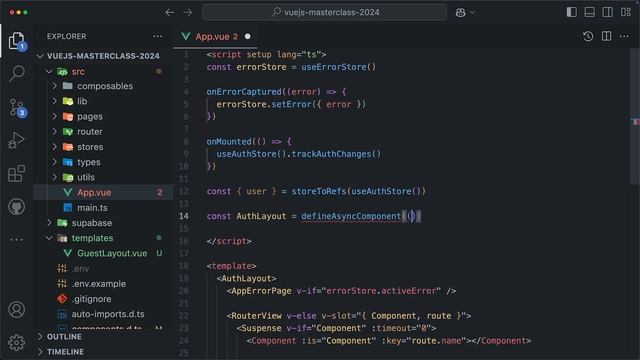
Task: Click defineAsyncComponent on line 14
Action: pos(351,216)
